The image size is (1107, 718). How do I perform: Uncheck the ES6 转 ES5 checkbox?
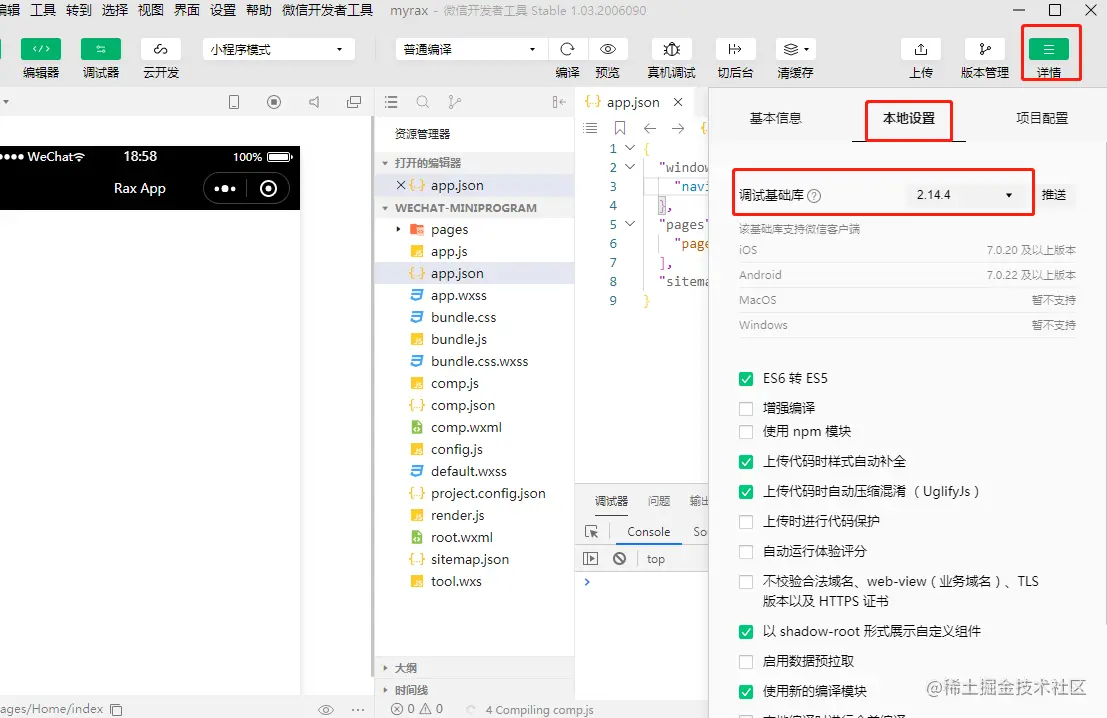coord(746,379)
